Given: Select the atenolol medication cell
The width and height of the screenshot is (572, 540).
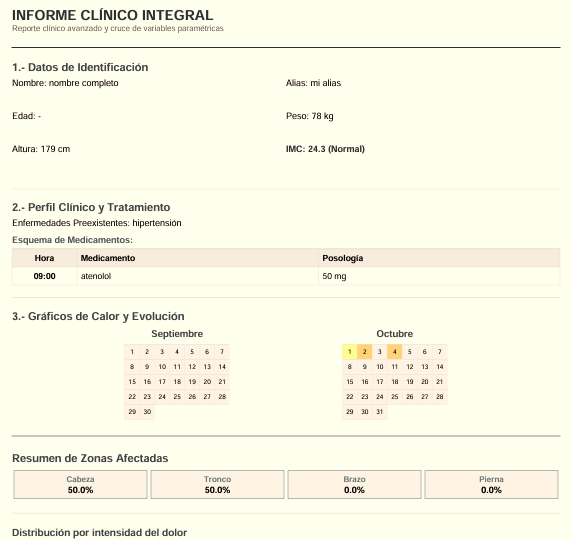Looking at the screenshot, I should pyautogui.click(x=197, y=276).
